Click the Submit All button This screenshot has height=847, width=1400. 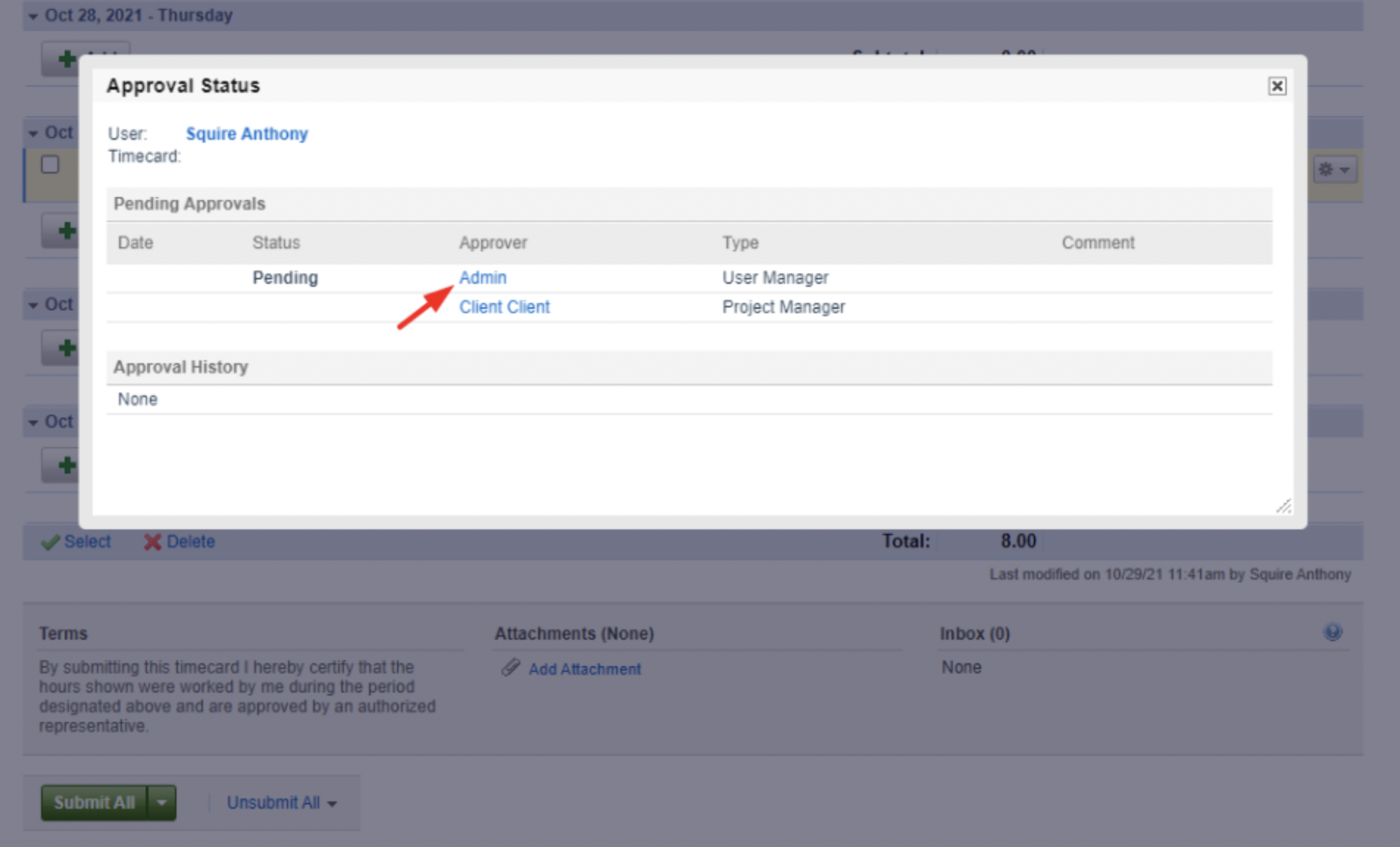(94, 803)
